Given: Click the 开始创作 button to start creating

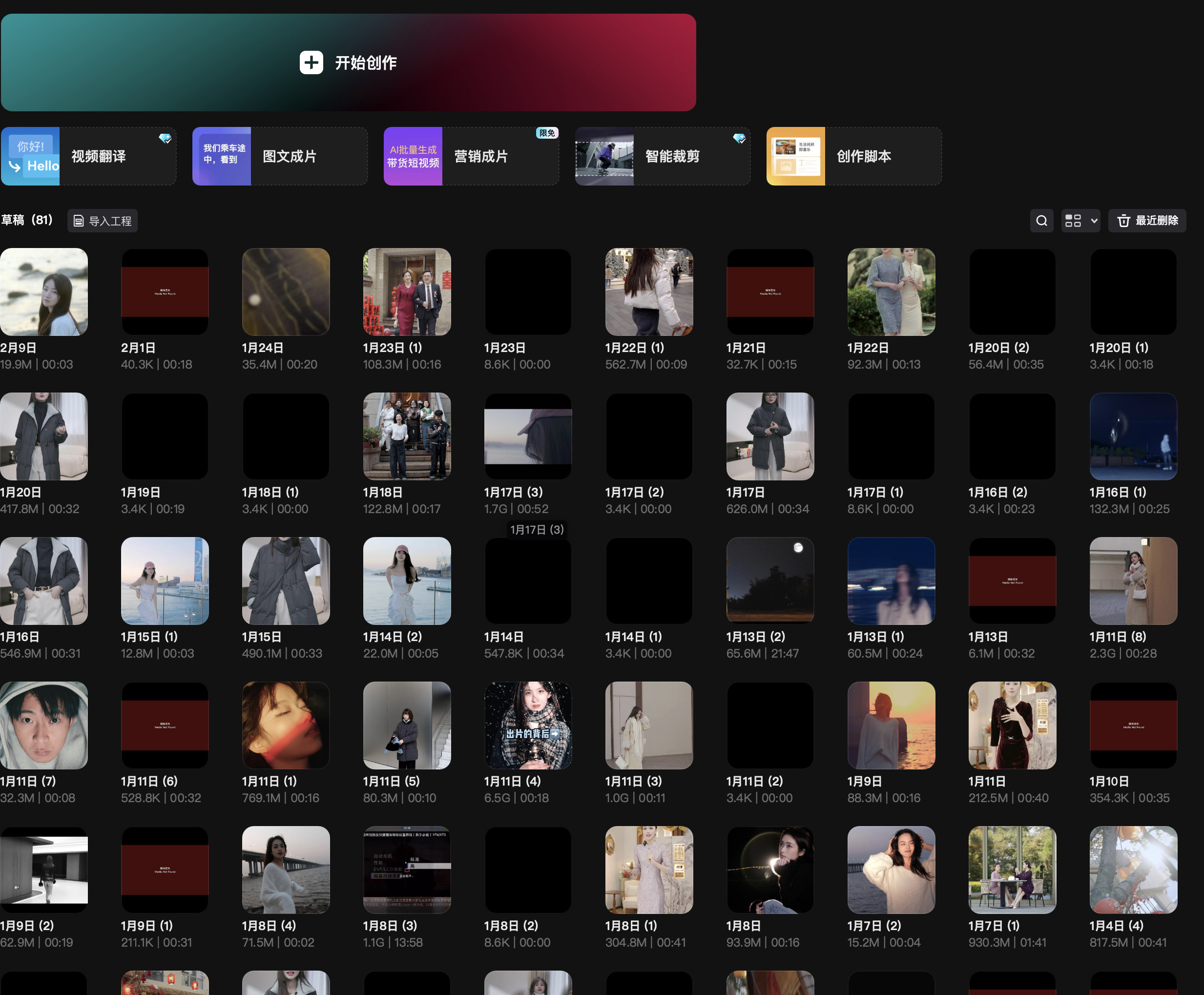Looking at the screenshot, I should tap(349, 62).
